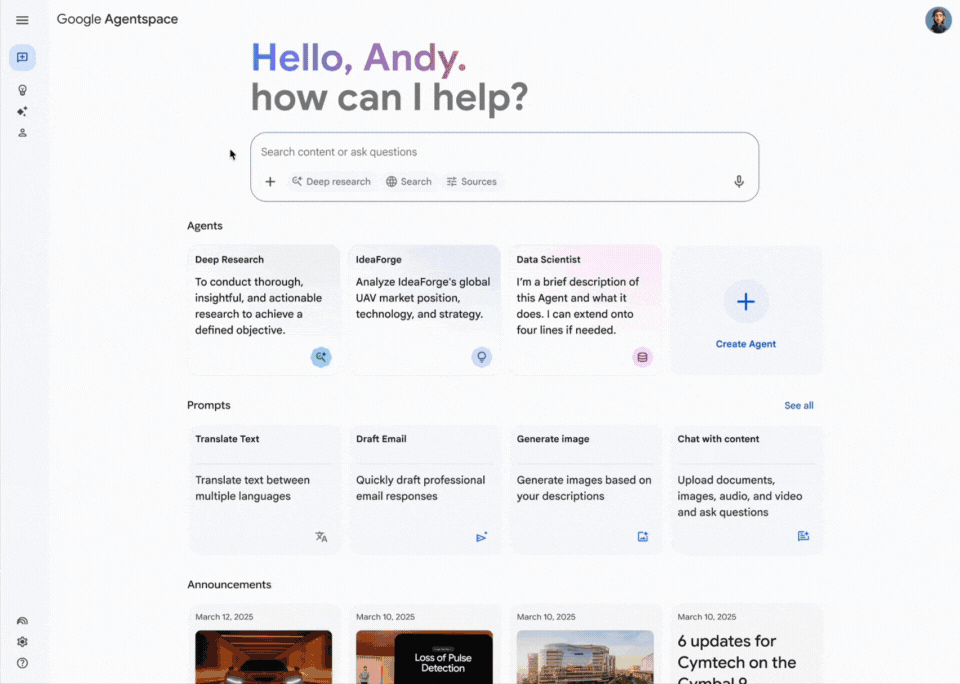Toggle the Deep research mode in search bar
The height and width of the screenshot is (684, 960).
pos(331,181)
